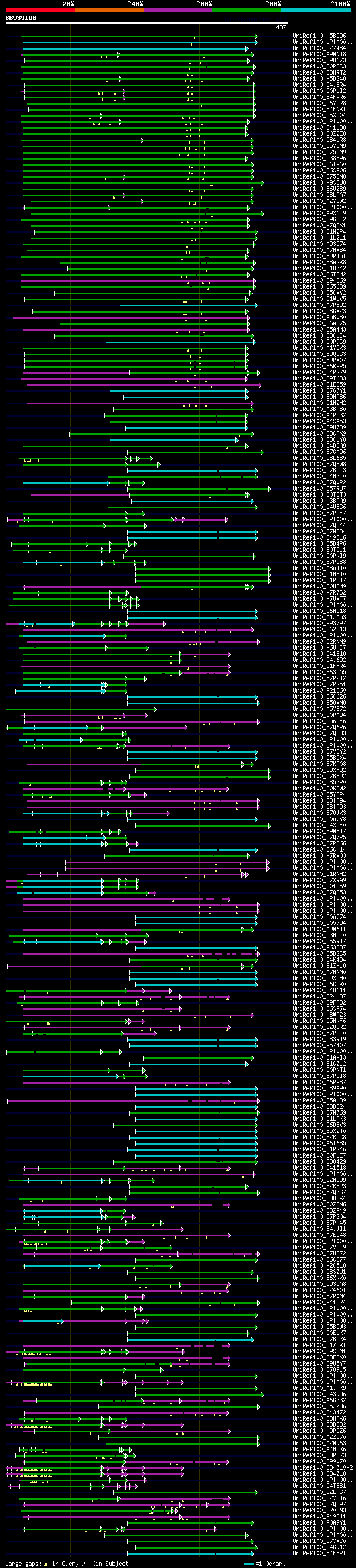Click the 'Large gaps' legend text
356x1568 pixels.
click(x=23, y=1564)
